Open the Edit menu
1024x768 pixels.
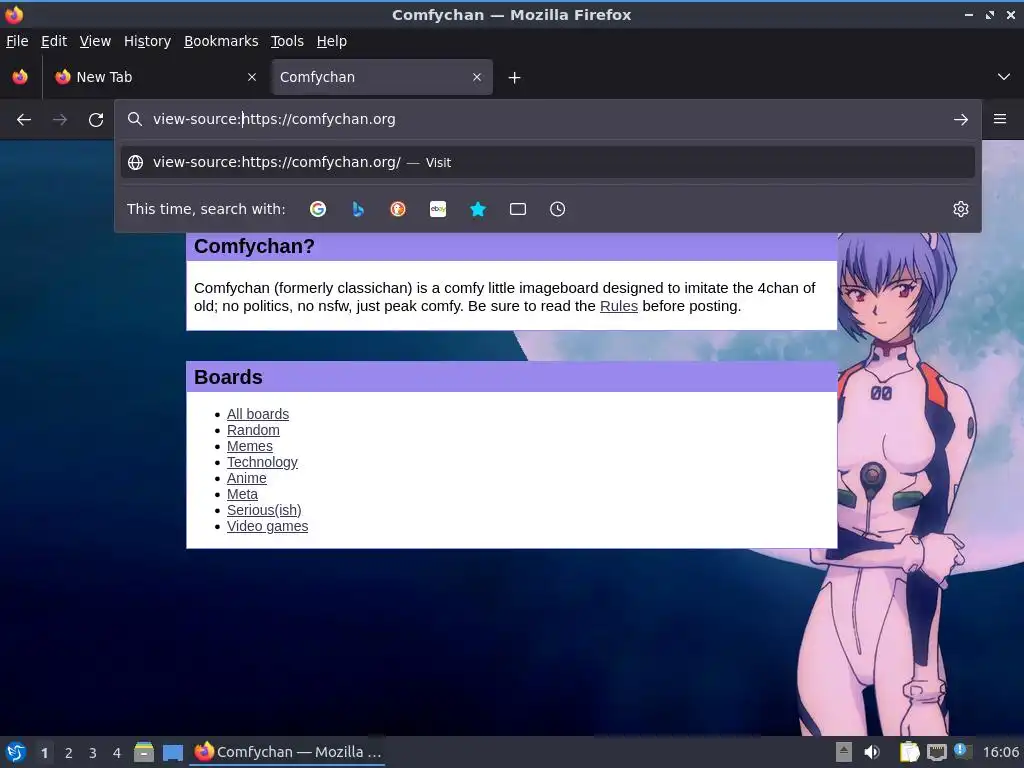(x=54, y=41)
